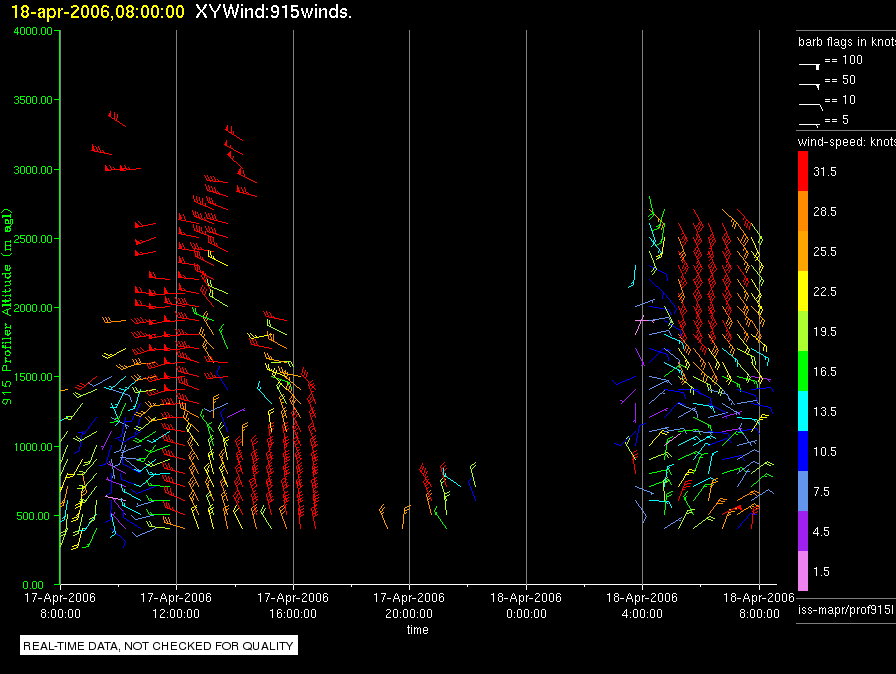Click the '3500.00' altitude axis label
The height and width of the screenshot is (674, 896).
tap(33, 100)
